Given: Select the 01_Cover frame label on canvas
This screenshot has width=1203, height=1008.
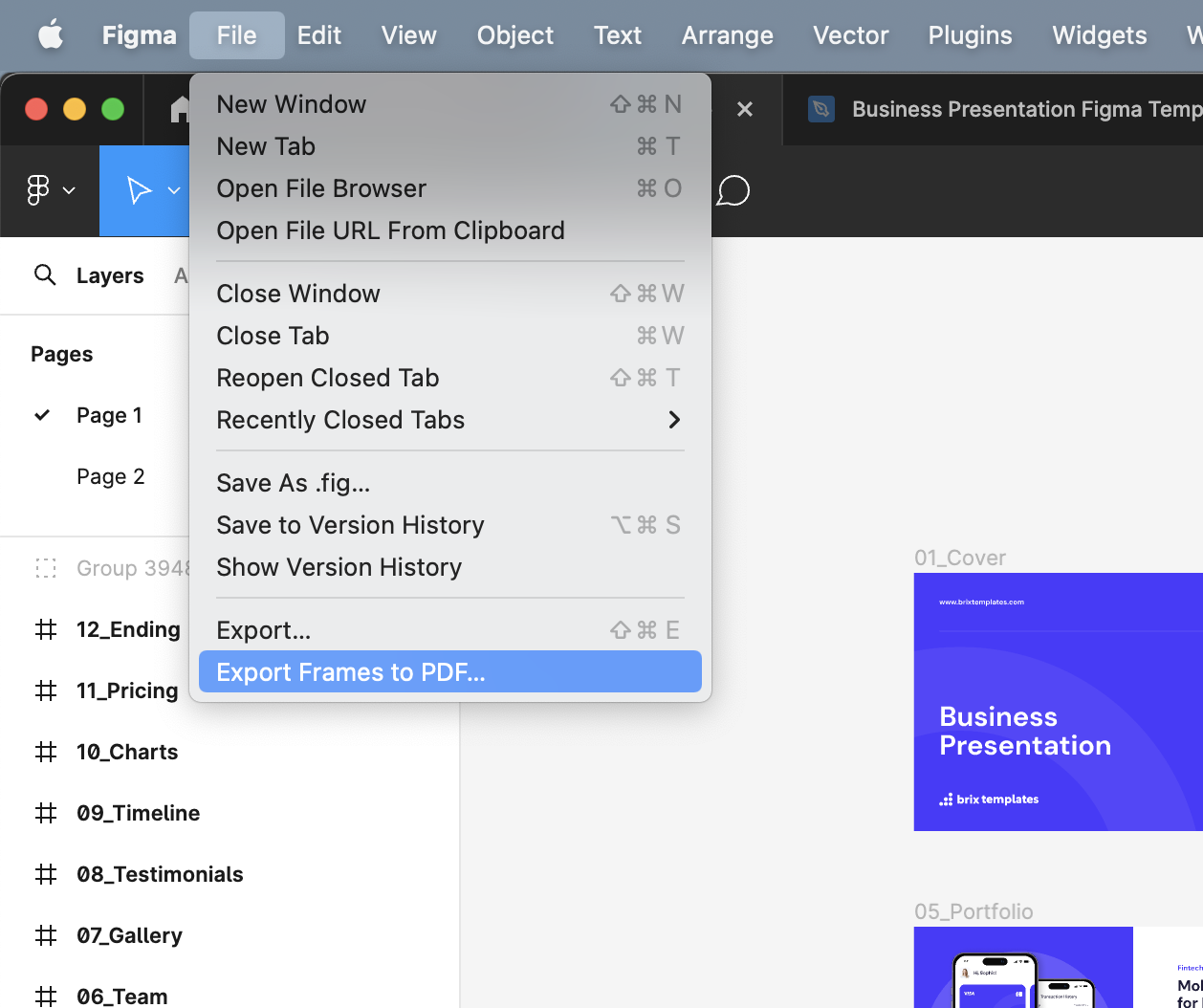Looking at the screenshot, I should (960, 558).
